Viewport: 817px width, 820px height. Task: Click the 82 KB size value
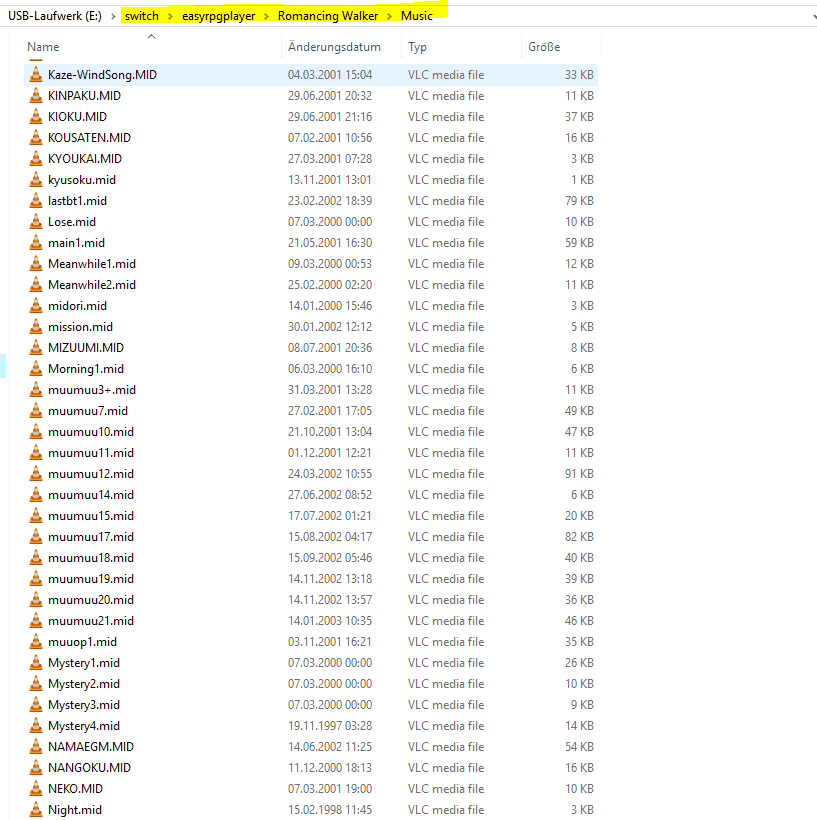coord(579,537)
